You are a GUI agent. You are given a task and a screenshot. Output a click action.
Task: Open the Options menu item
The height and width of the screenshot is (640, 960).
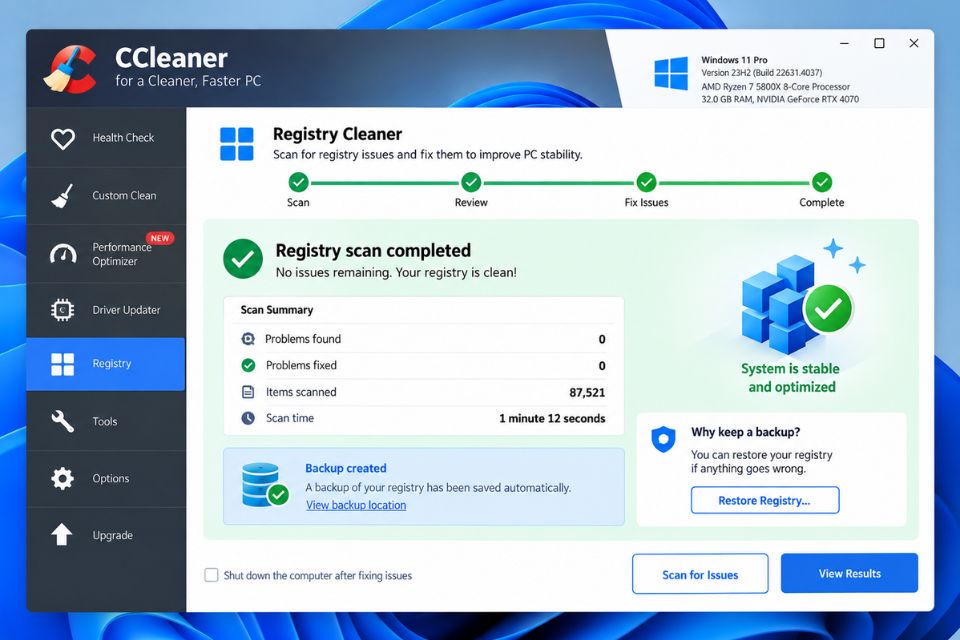[x=105, y=478]
